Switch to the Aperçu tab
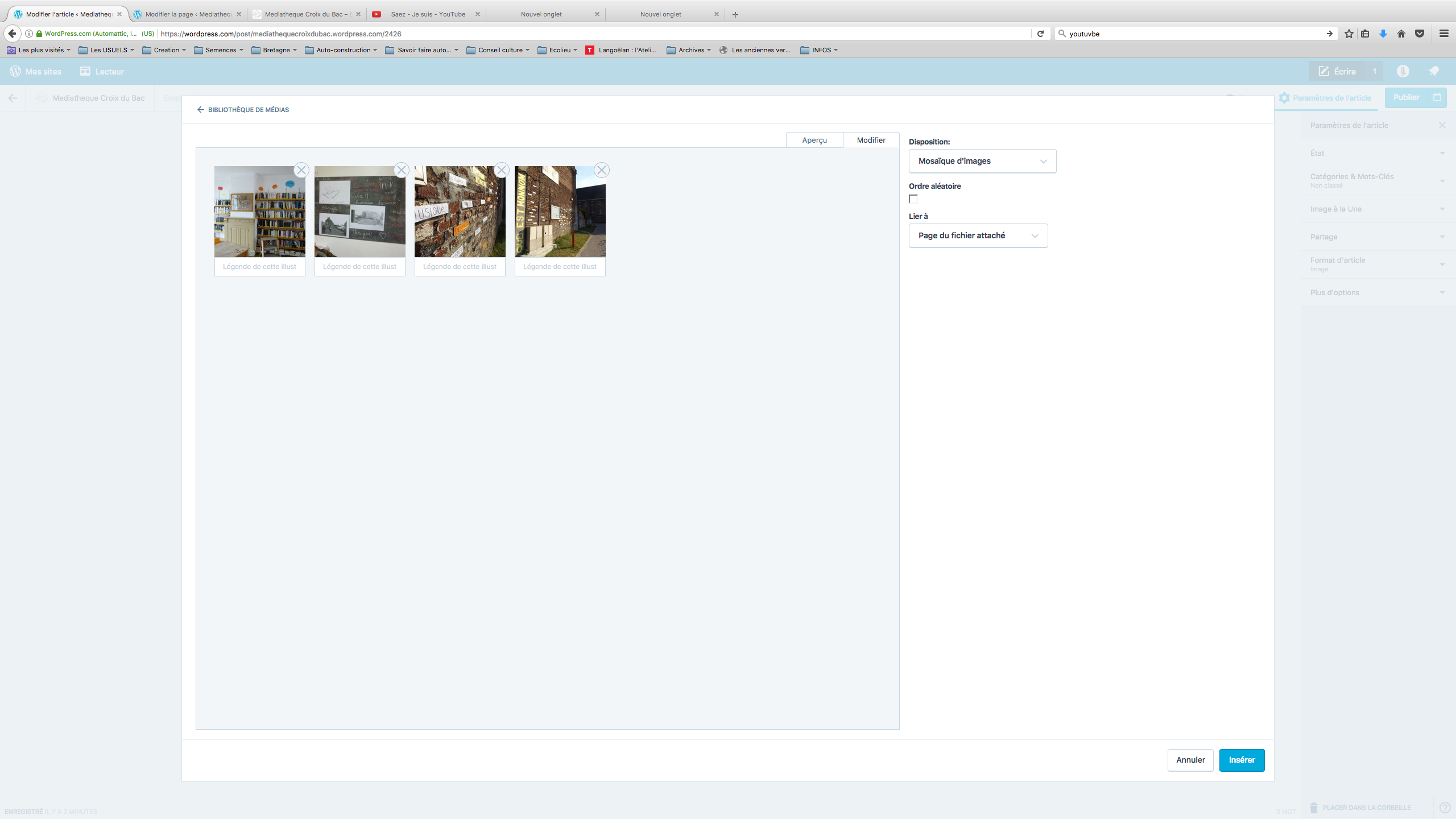Viewport: 1456px width, 819px height. (x=814, y=140)
